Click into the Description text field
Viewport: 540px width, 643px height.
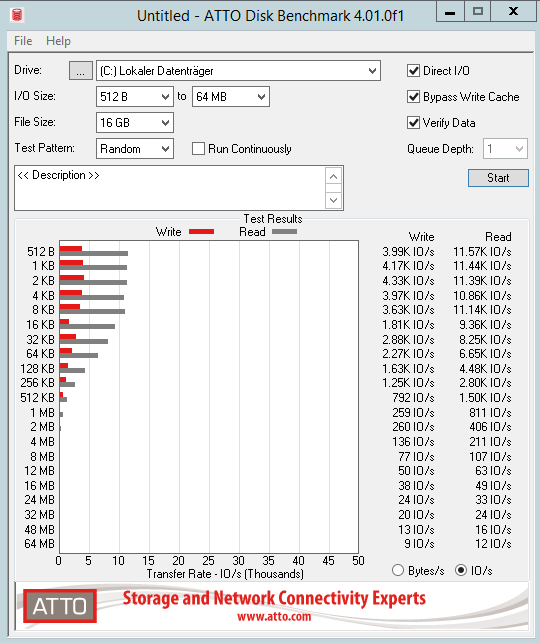[170, 188]
